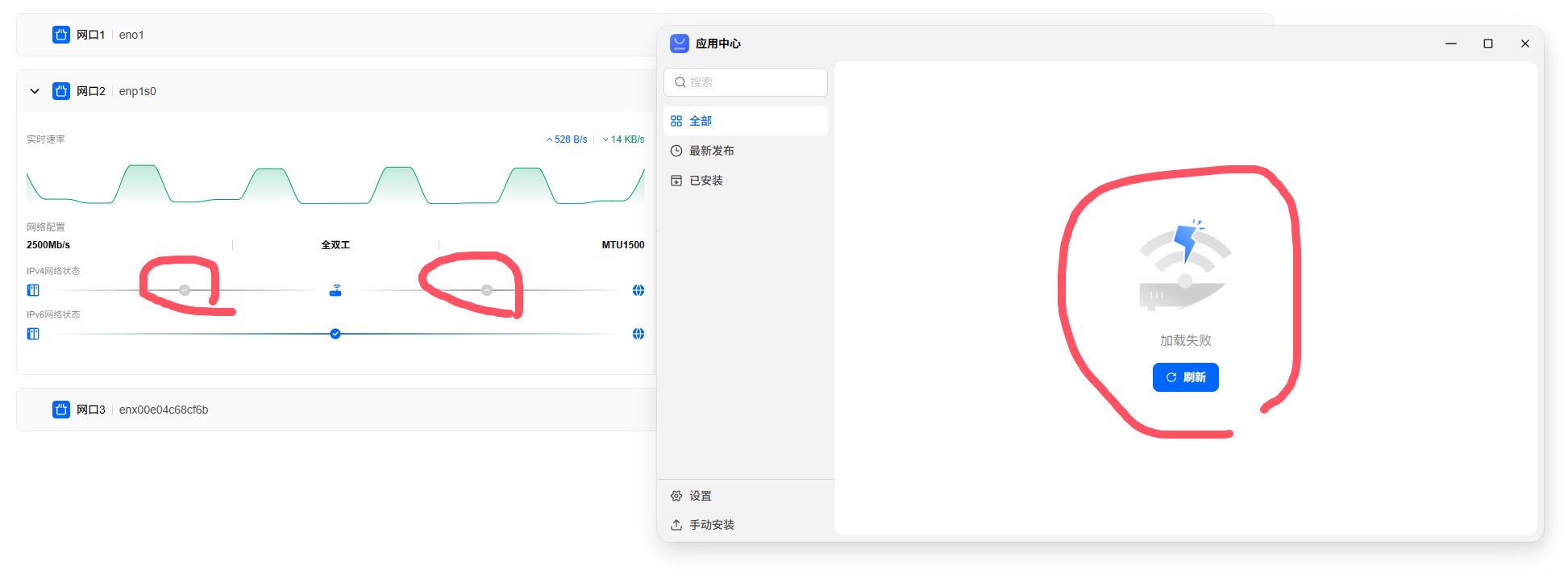Click the search magnifier icon
Viewport: 1568px width, 570px height.
680,82
